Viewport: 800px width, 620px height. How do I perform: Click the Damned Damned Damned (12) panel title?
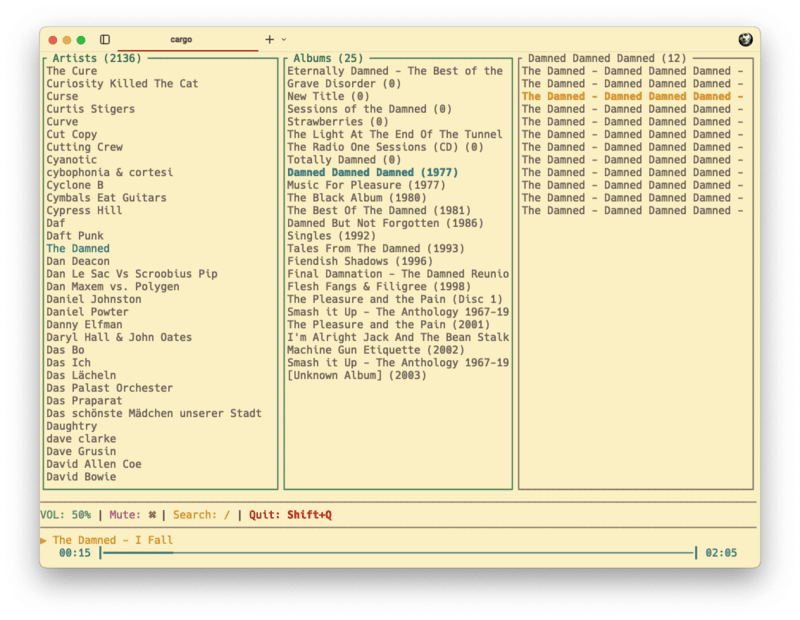point(607,58)
